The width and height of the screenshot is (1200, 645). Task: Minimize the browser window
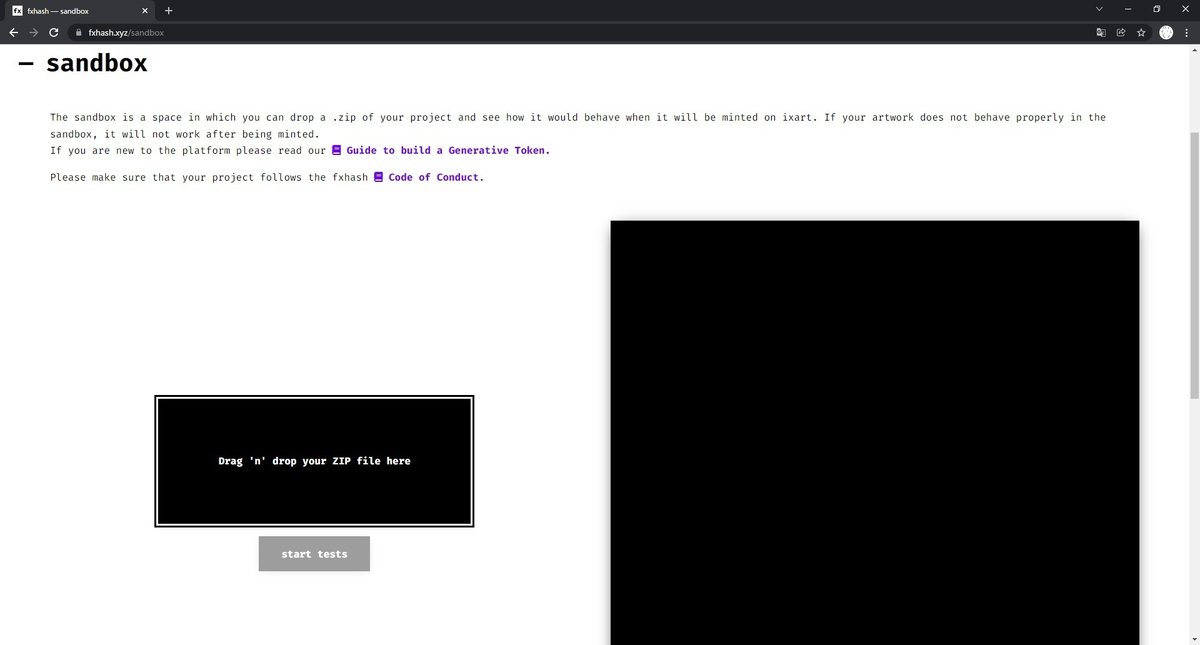point(1128,9)
